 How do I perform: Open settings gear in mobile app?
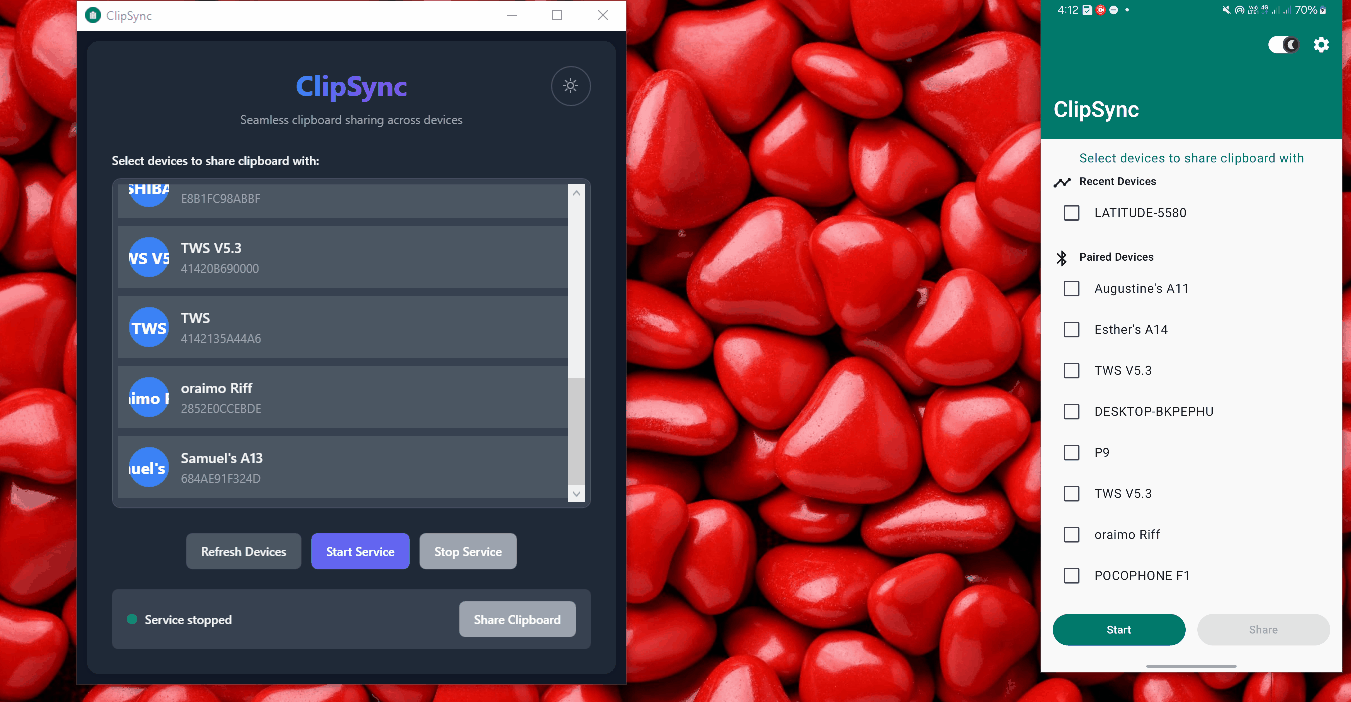[x=1321, y=45]
